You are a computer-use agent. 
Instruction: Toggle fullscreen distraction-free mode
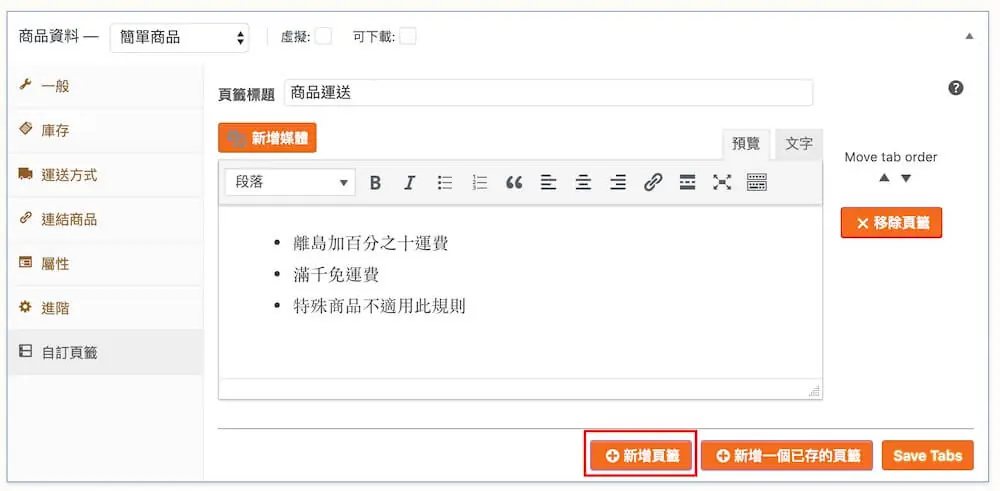721,183
